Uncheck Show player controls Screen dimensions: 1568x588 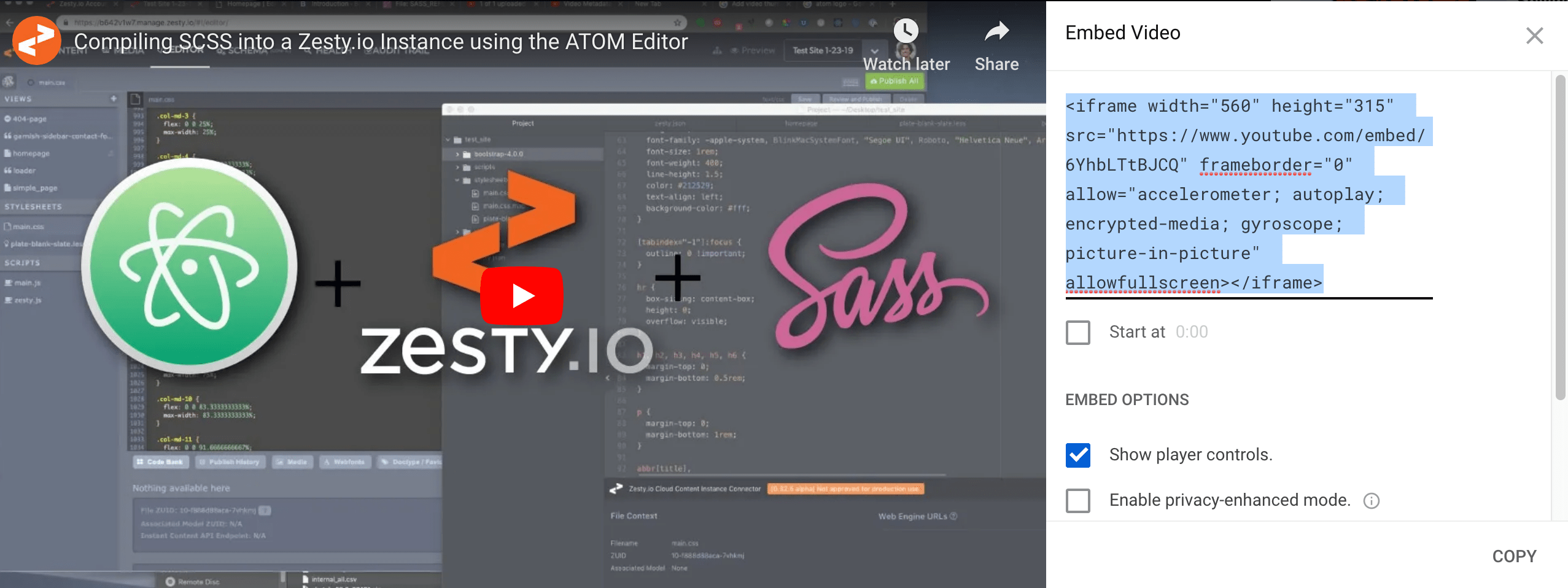[1078, 455]
